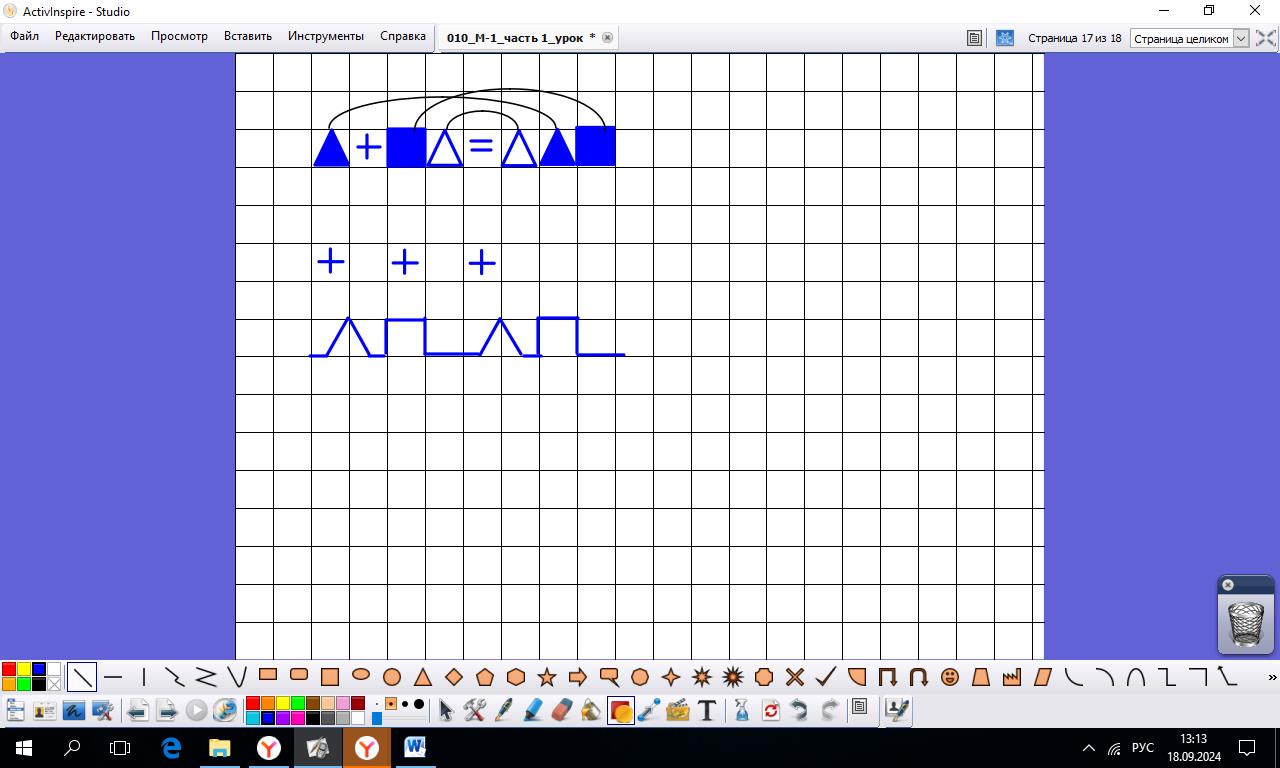Select the vertical line shape
Screen dimensions: 1280x768
coord(144,677)
